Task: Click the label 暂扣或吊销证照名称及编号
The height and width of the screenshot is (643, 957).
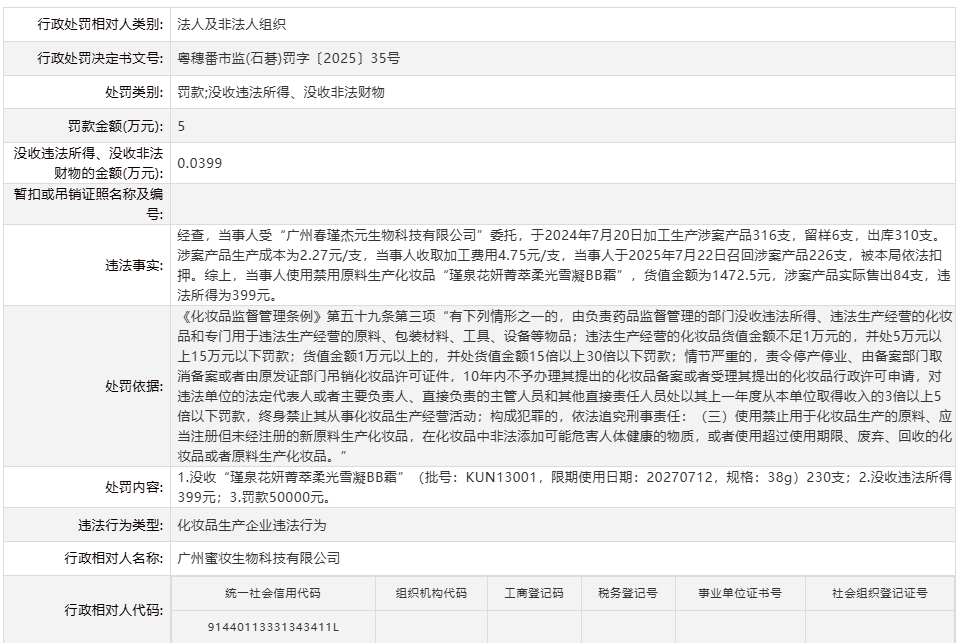Action: (88, 204)
